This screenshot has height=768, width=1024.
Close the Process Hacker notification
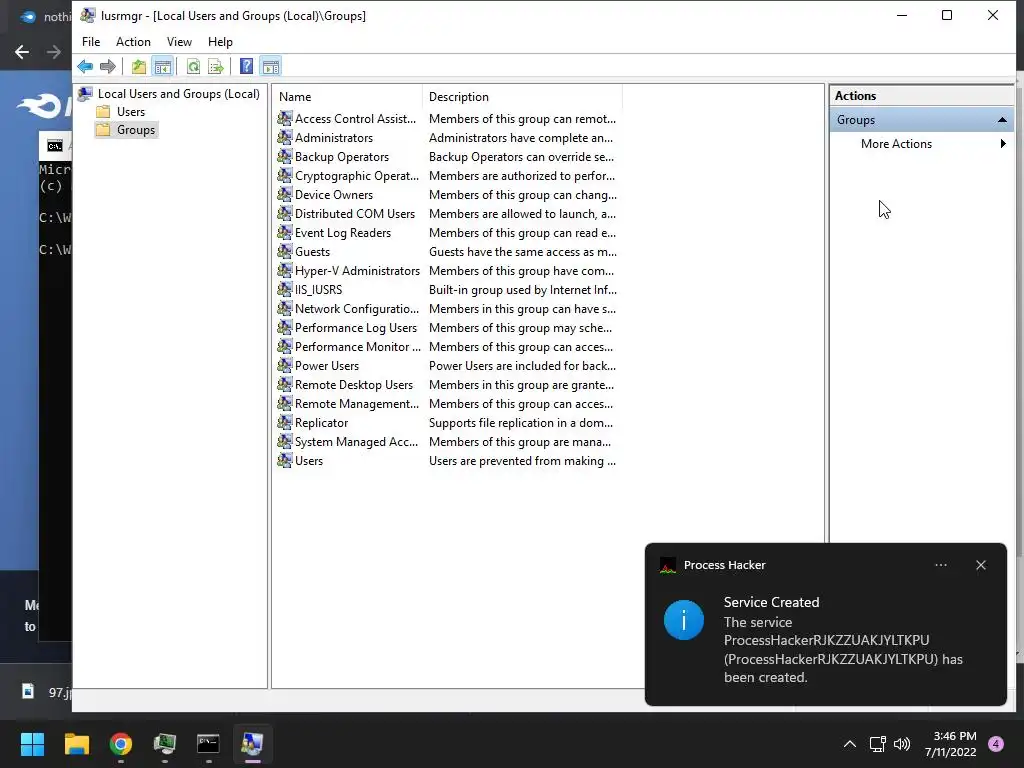[981, 565]
